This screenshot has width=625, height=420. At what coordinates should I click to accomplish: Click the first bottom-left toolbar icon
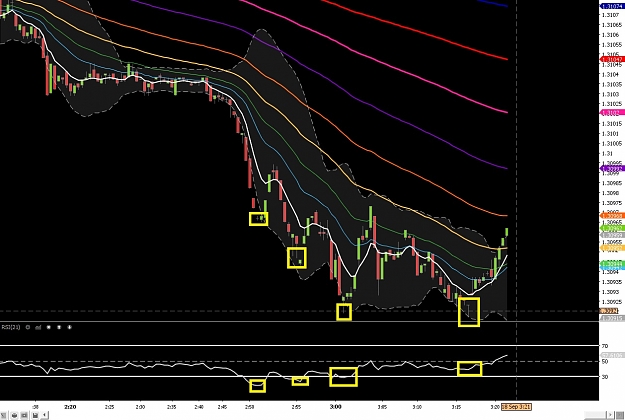point(4,415)
